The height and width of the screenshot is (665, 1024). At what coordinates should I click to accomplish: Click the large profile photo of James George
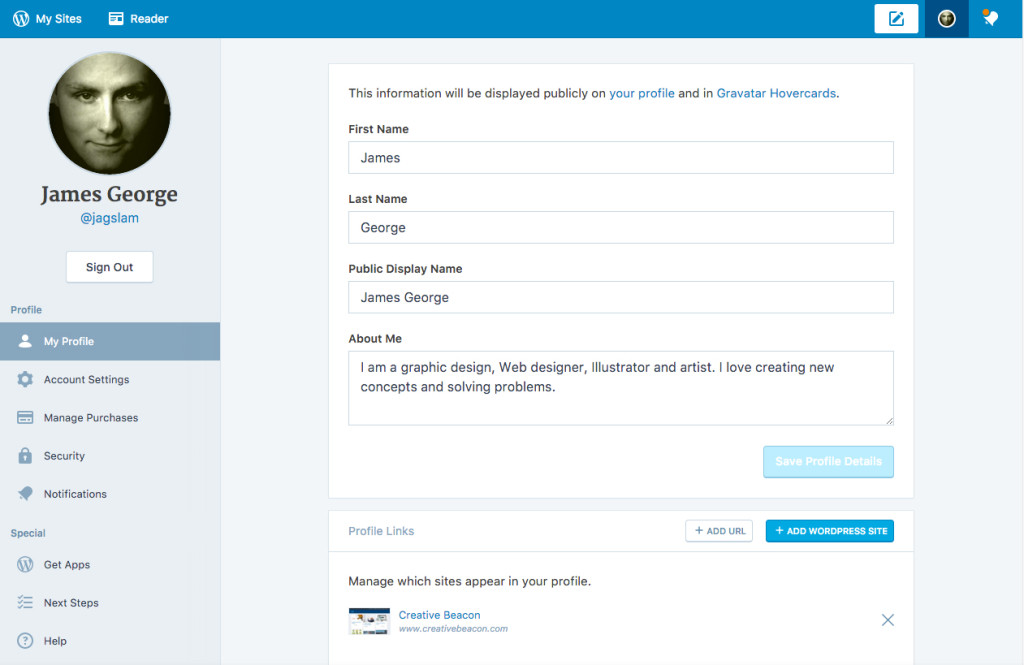coord(110,114)
